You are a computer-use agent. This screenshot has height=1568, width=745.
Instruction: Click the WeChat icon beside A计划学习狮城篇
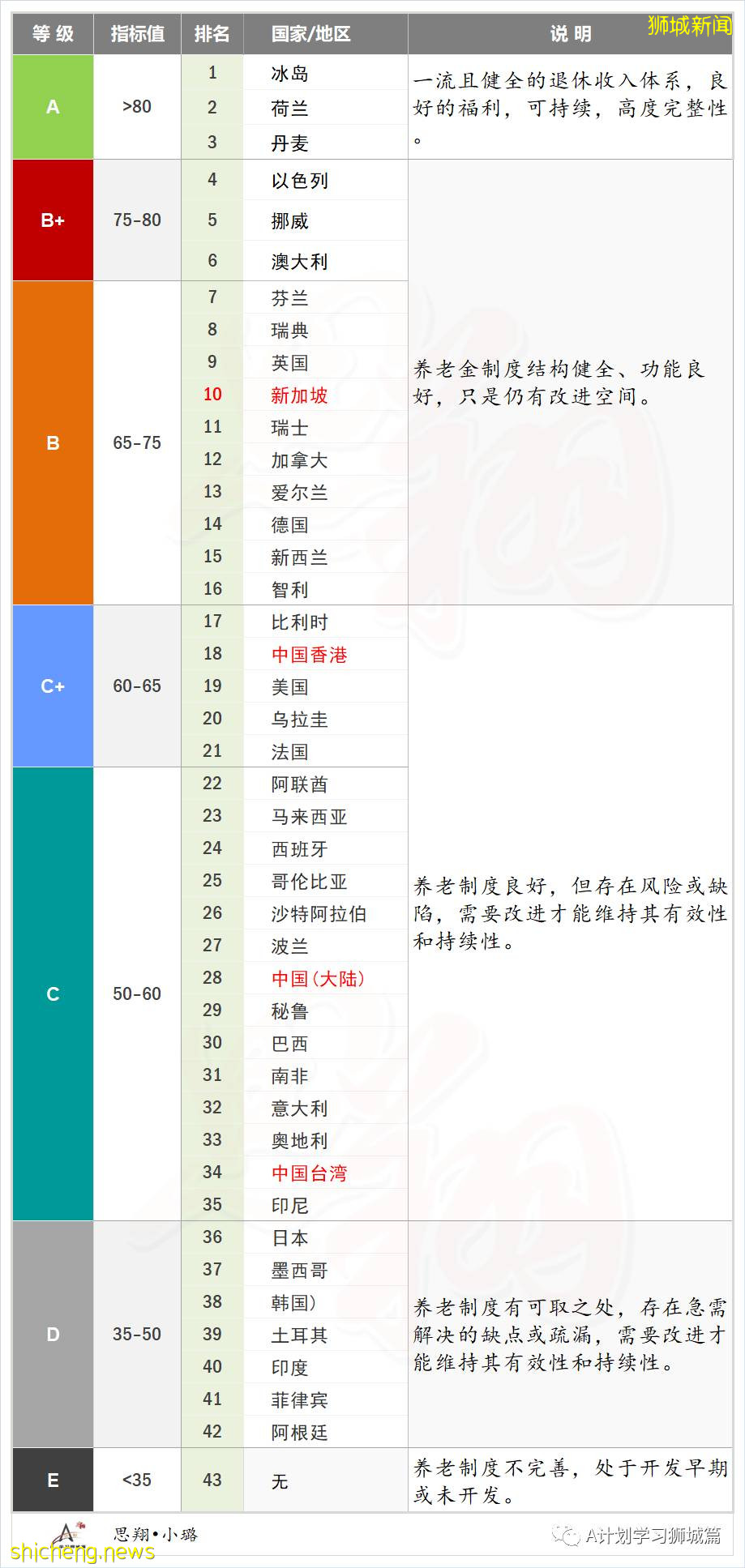pos(566,1534)
